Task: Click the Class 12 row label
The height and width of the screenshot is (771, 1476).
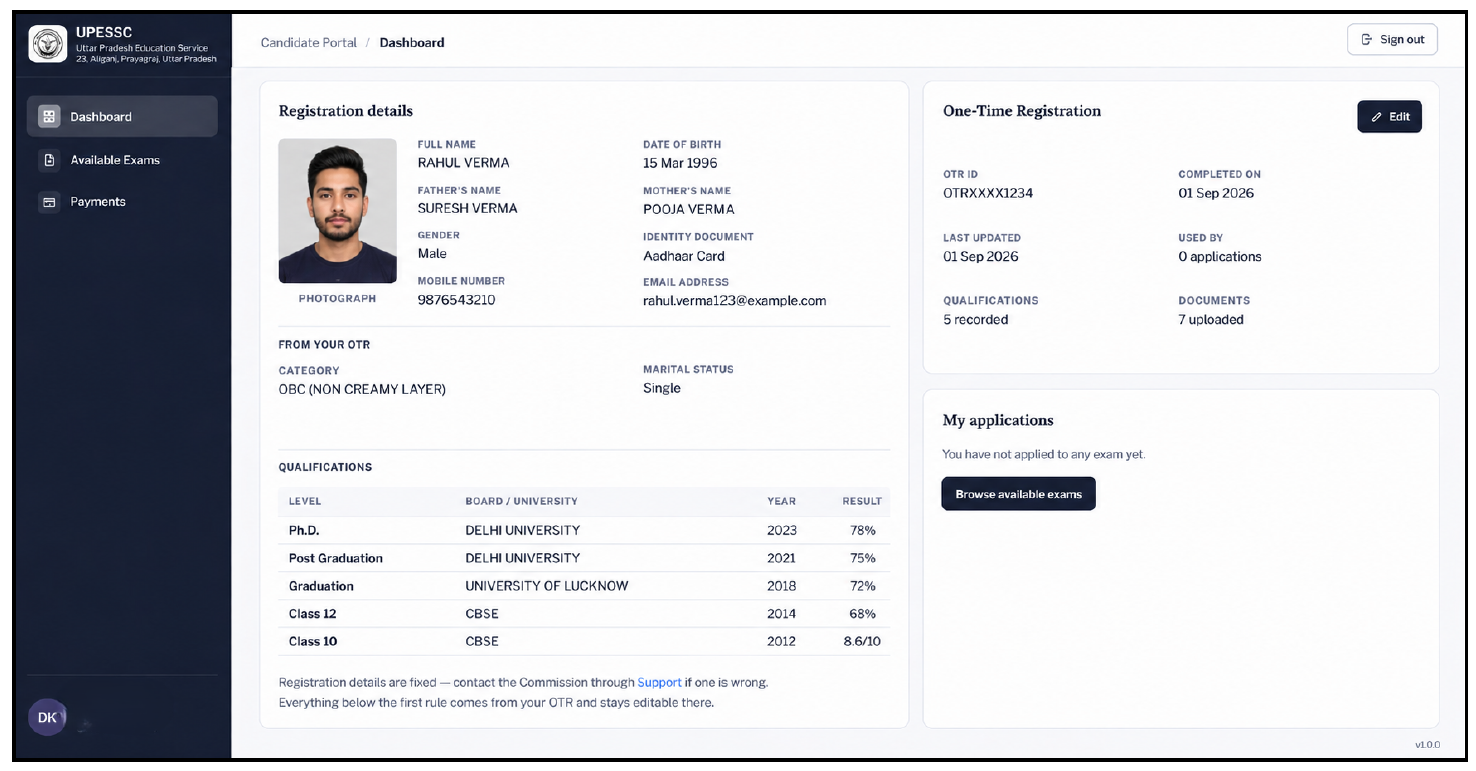Action: tap(313, 614)
